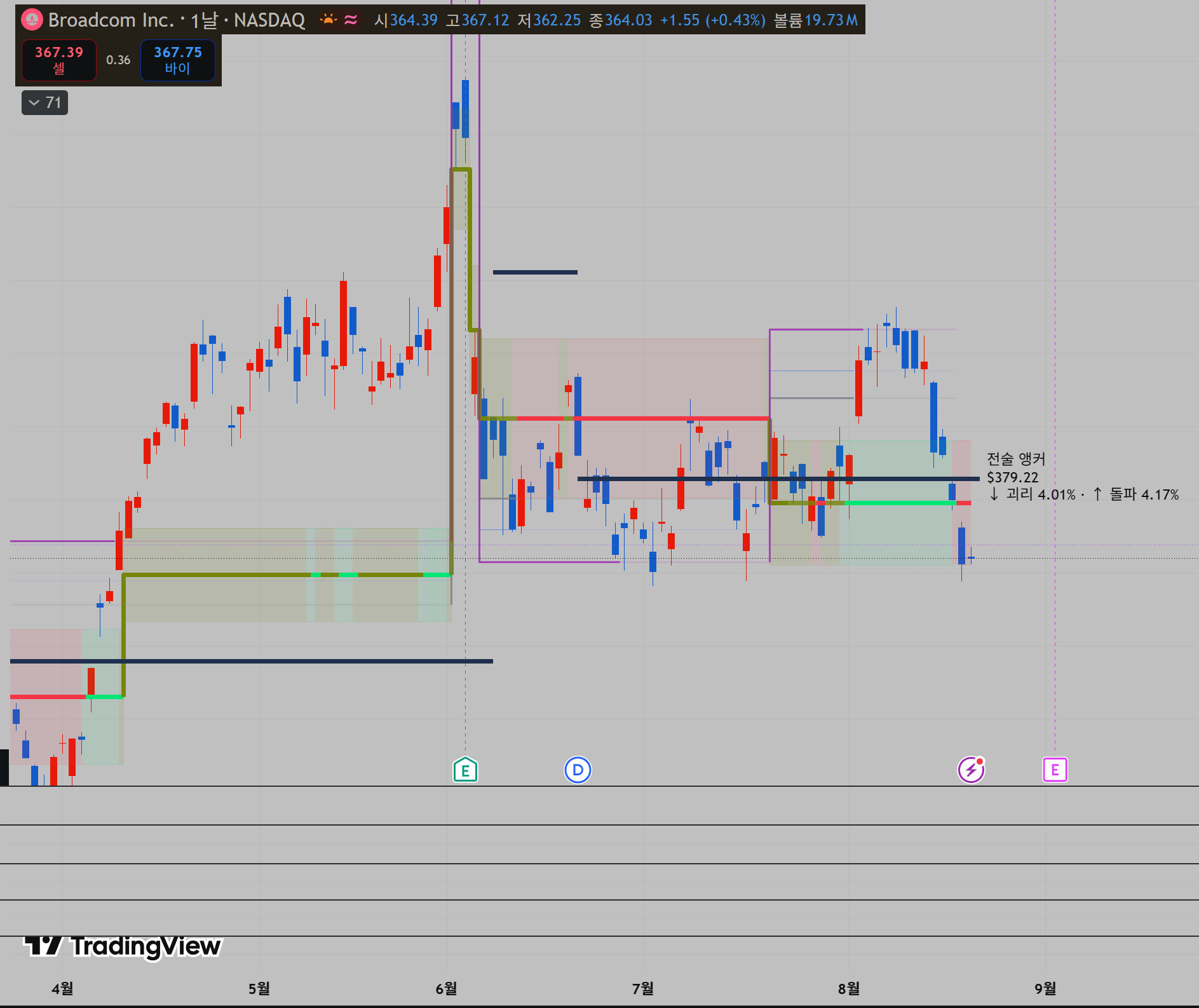Image resolution: width=1199 pixels, height=1008 pixels.
Task: Click the 5월 label on time axis
Action: point(259,988)
